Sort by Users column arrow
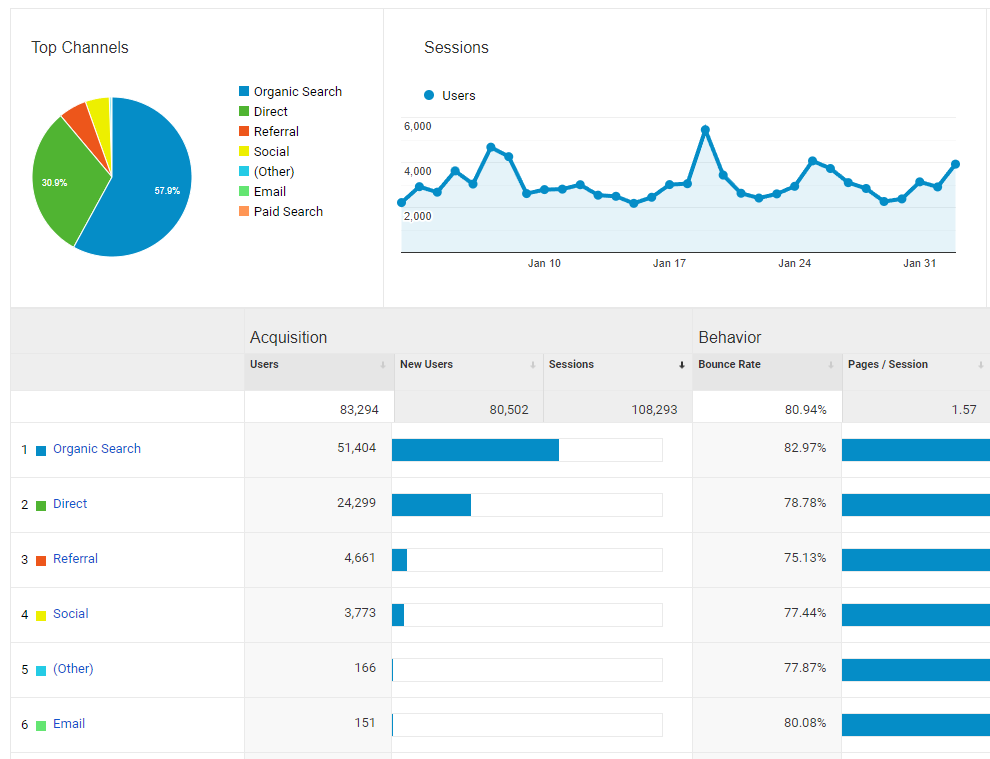Screen dimensions: 990x759 click(383, 366)
